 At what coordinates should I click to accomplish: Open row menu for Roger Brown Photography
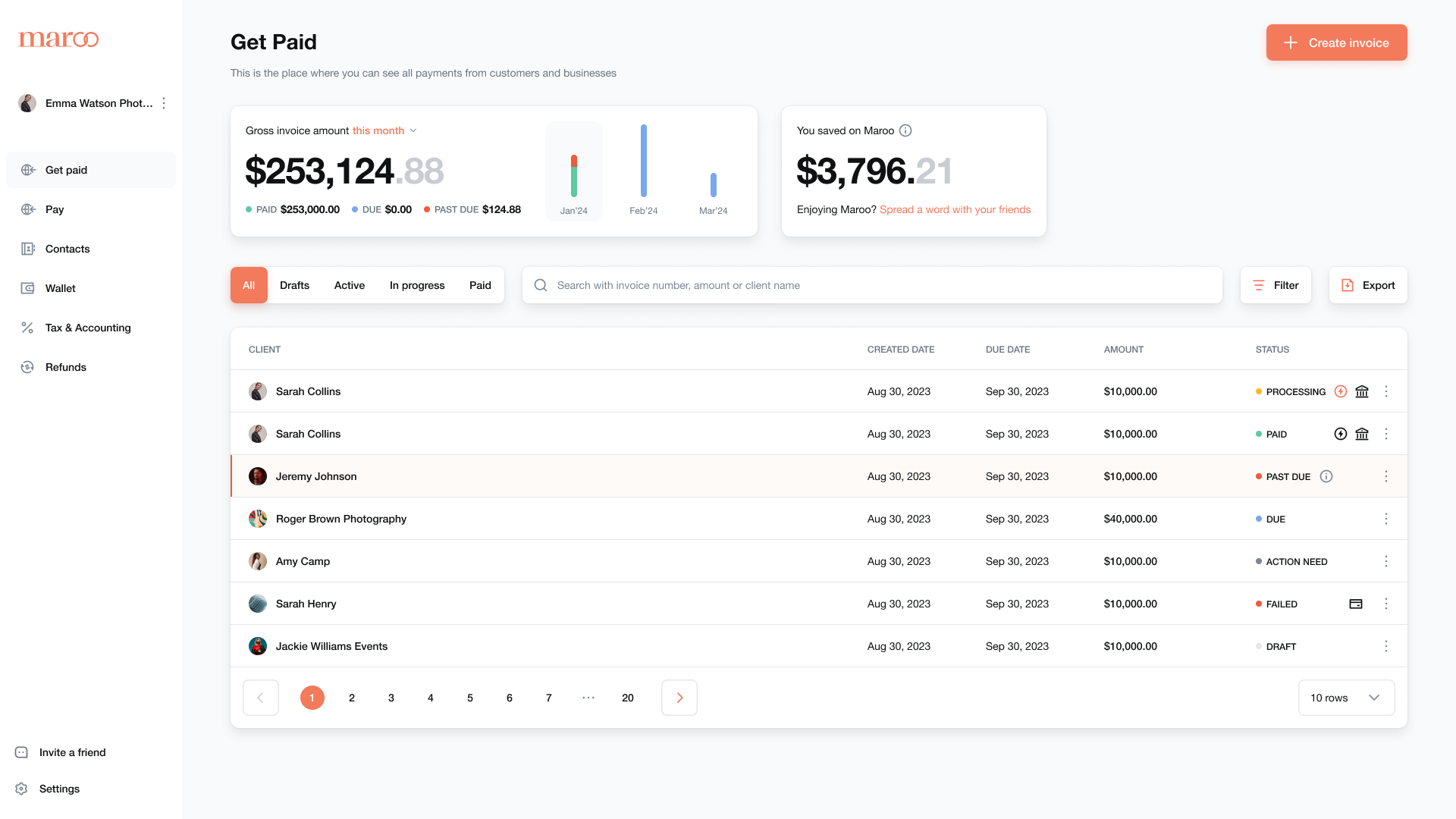(1386, 519)
